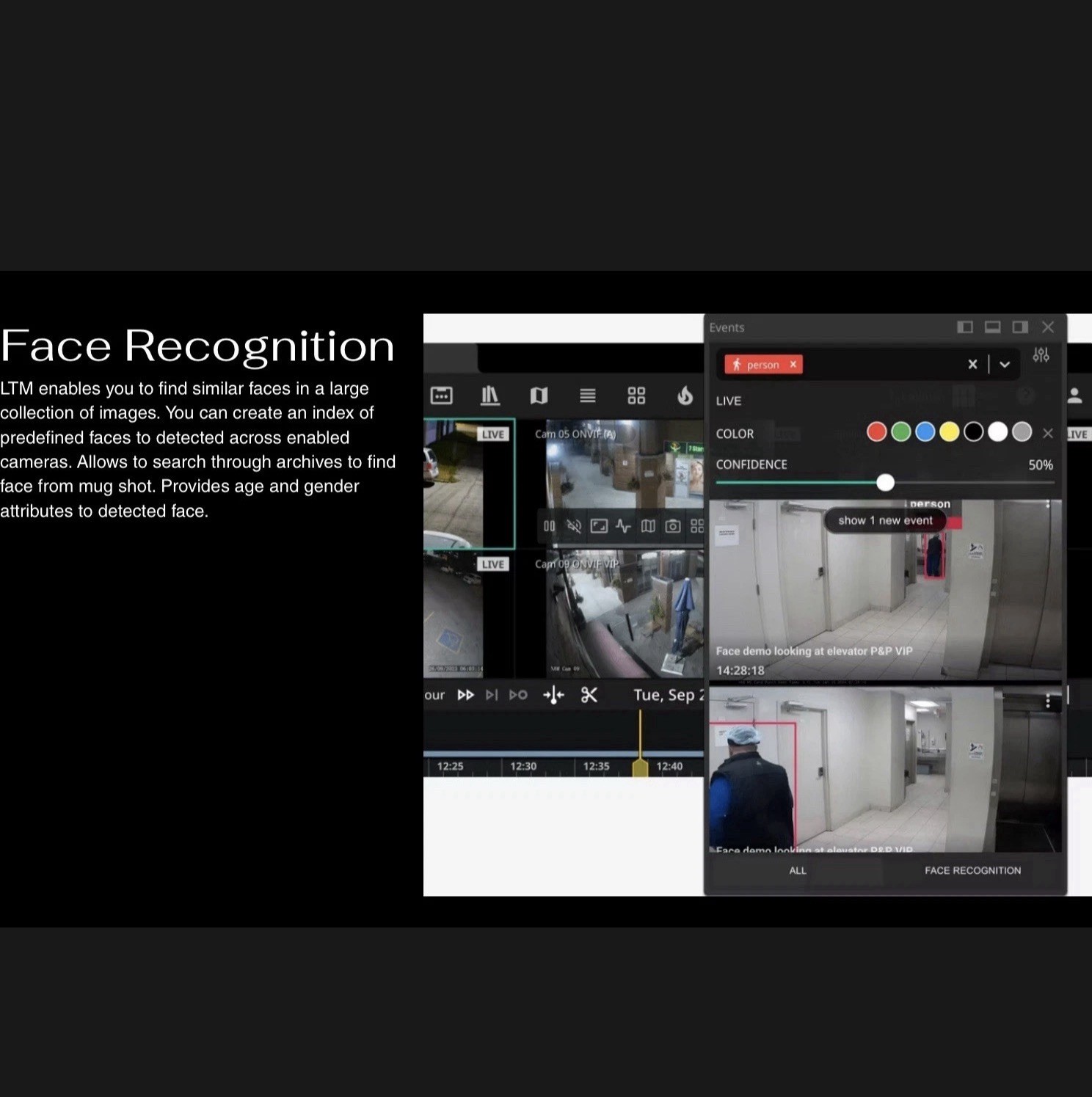Dock Events panel to the right
Viewport: 1092px width, 1097px height.
(1020, 327)
